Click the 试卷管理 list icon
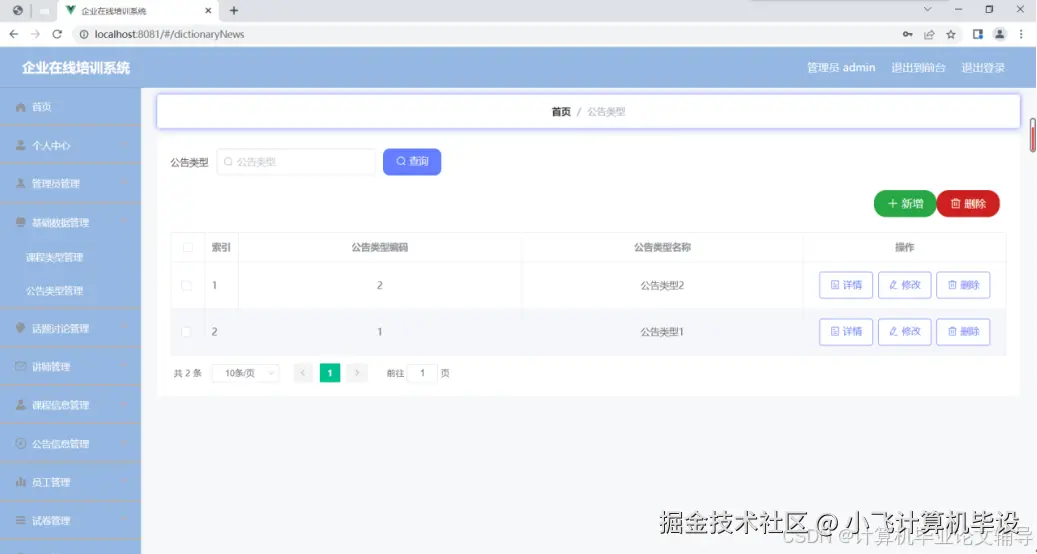The width and height of the screenshot is (1037, 554). [x=21, y=520]
